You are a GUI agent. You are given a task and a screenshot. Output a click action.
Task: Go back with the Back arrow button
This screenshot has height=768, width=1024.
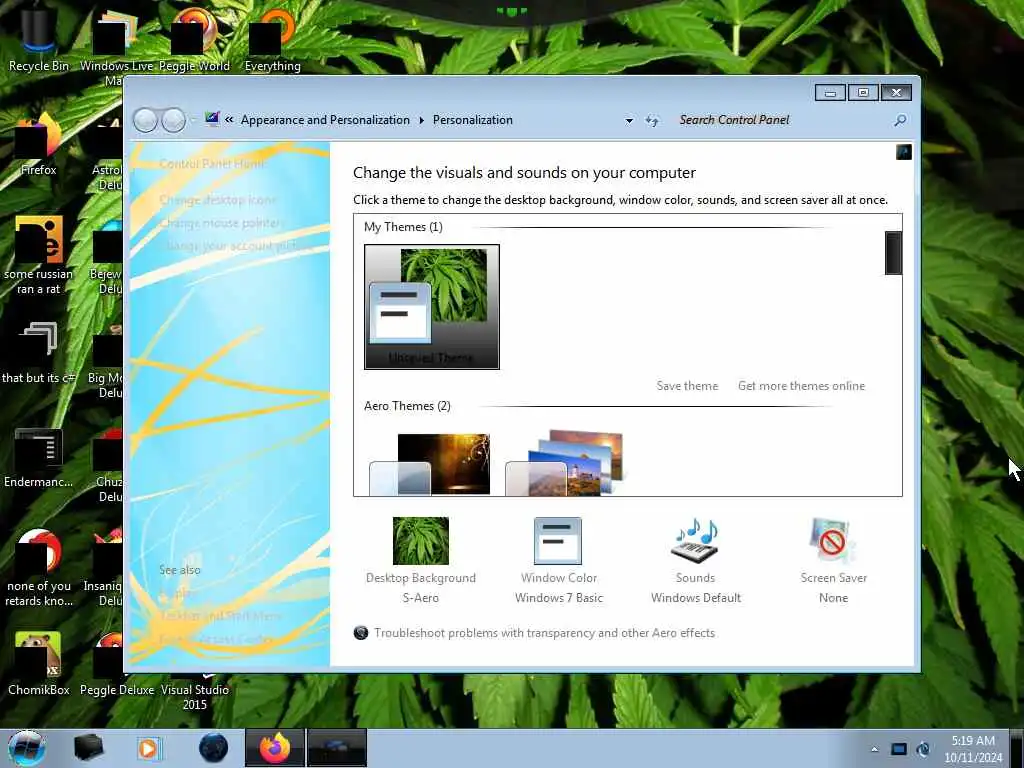pos(145,120)
